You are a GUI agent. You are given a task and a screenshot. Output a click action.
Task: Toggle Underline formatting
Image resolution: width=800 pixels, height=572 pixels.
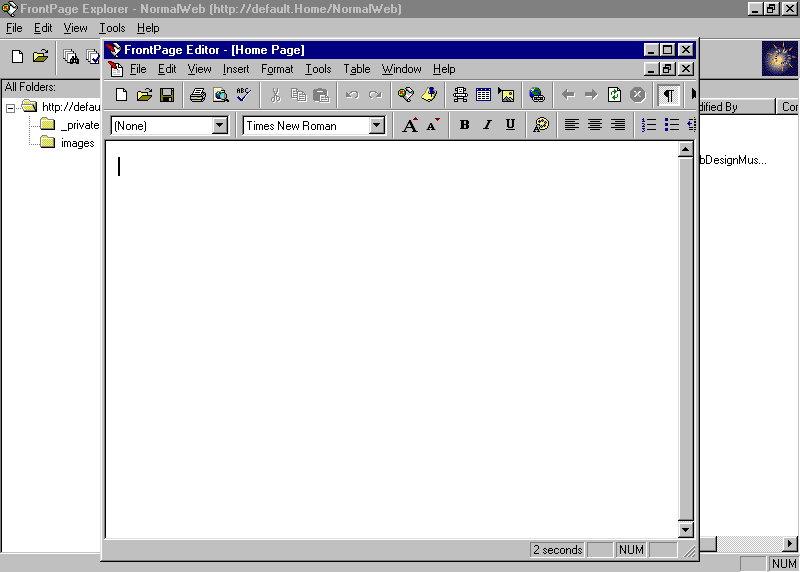[510, 125]
